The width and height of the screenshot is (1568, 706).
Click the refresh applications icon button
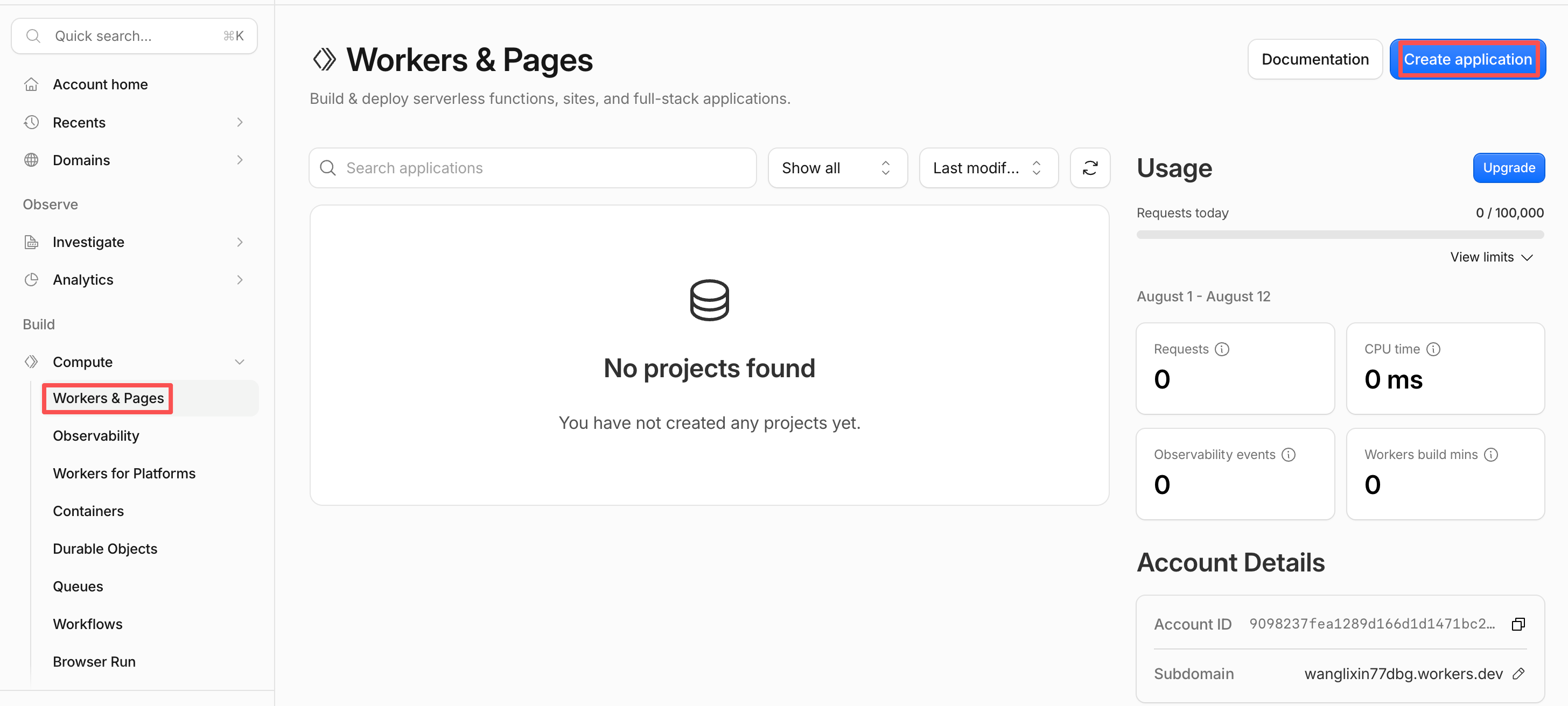pos(1089,168)
